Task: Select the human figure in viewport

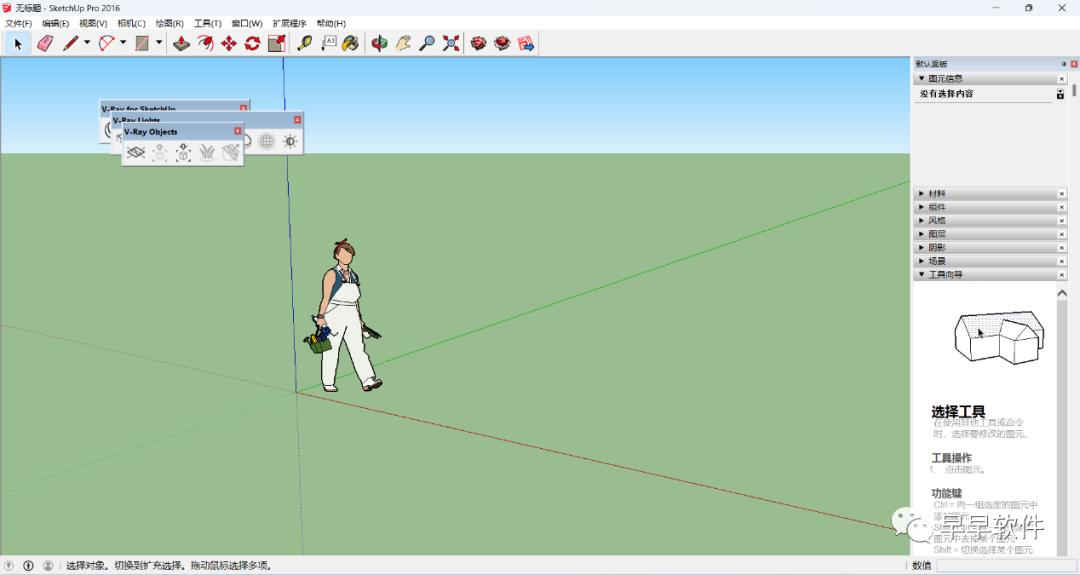Action: [343, 317]
